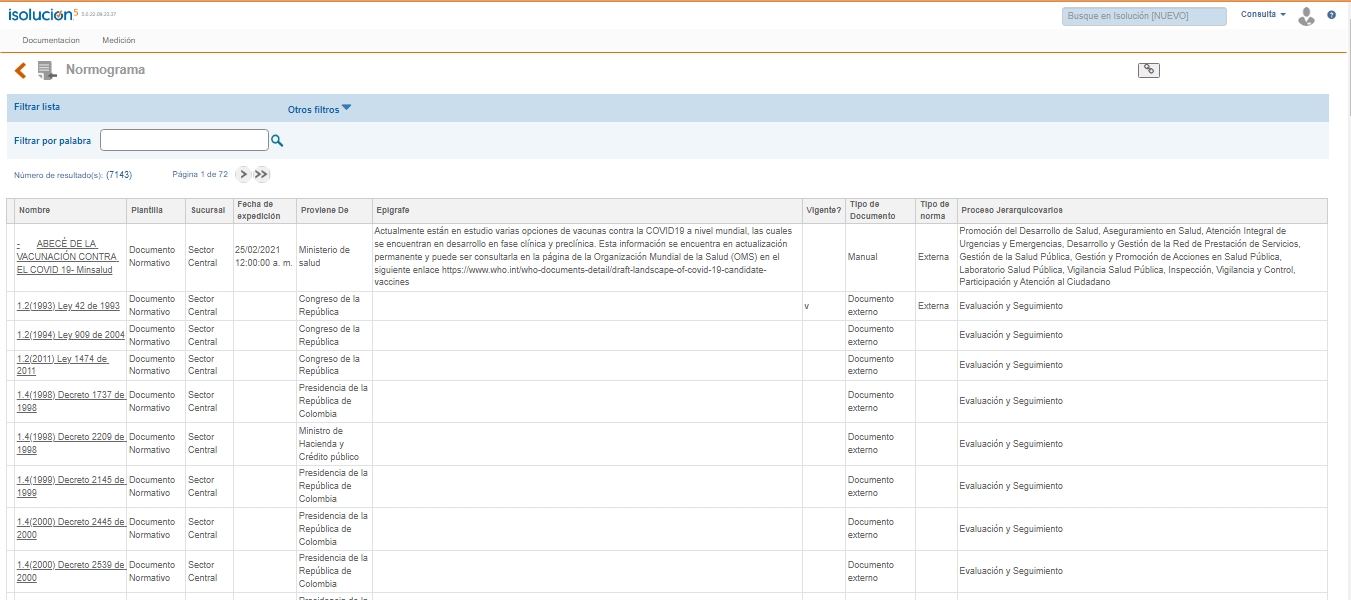The image size is (1351, 600).
Task: Click the Busque en Isolución search box
Action: [x=1143, y=16]
